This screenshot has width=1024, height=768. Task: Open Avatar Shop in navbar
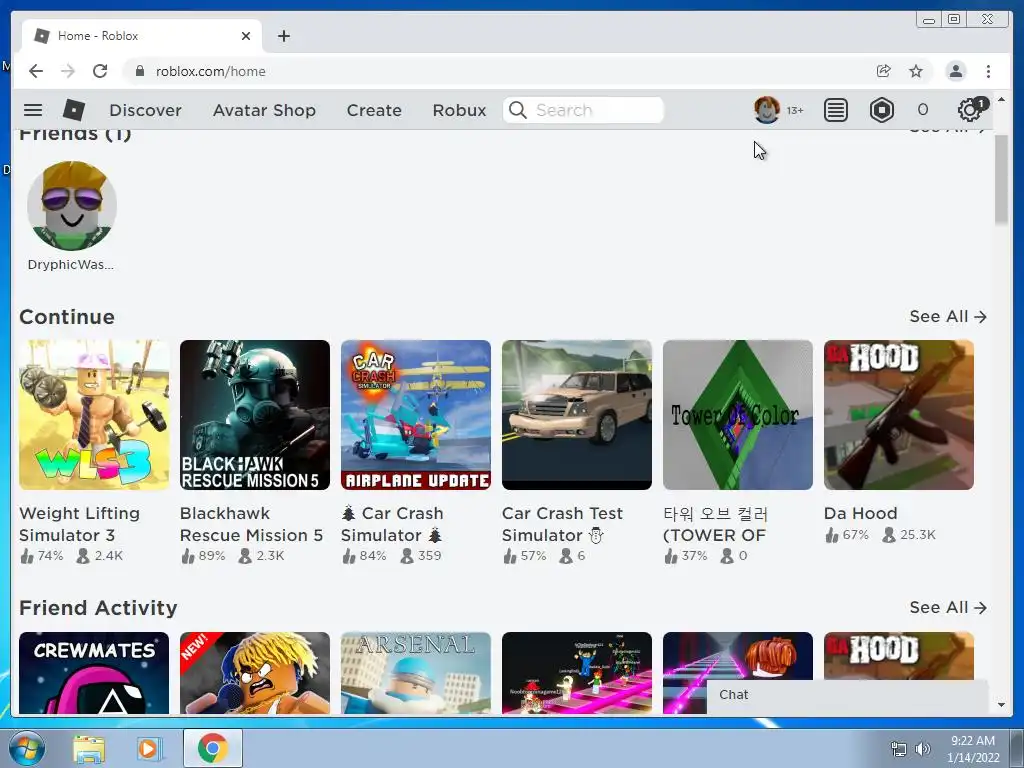[x=264, y=110]
